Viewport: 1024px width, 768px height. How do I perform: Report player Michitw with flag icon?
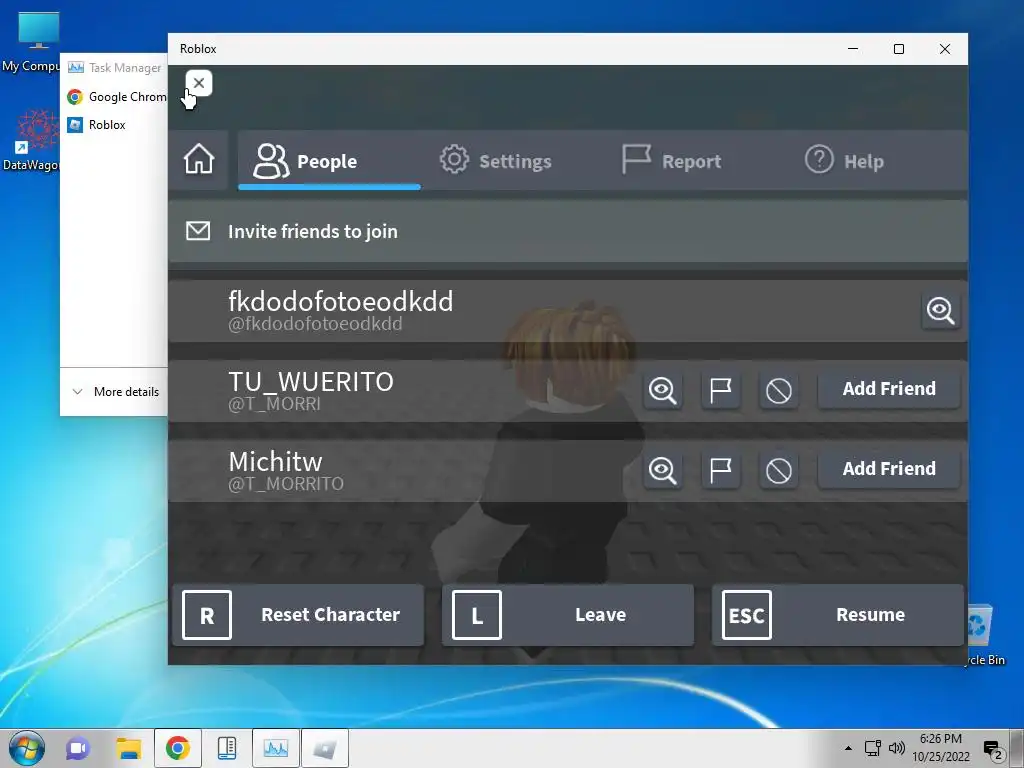tap(720, 470)
